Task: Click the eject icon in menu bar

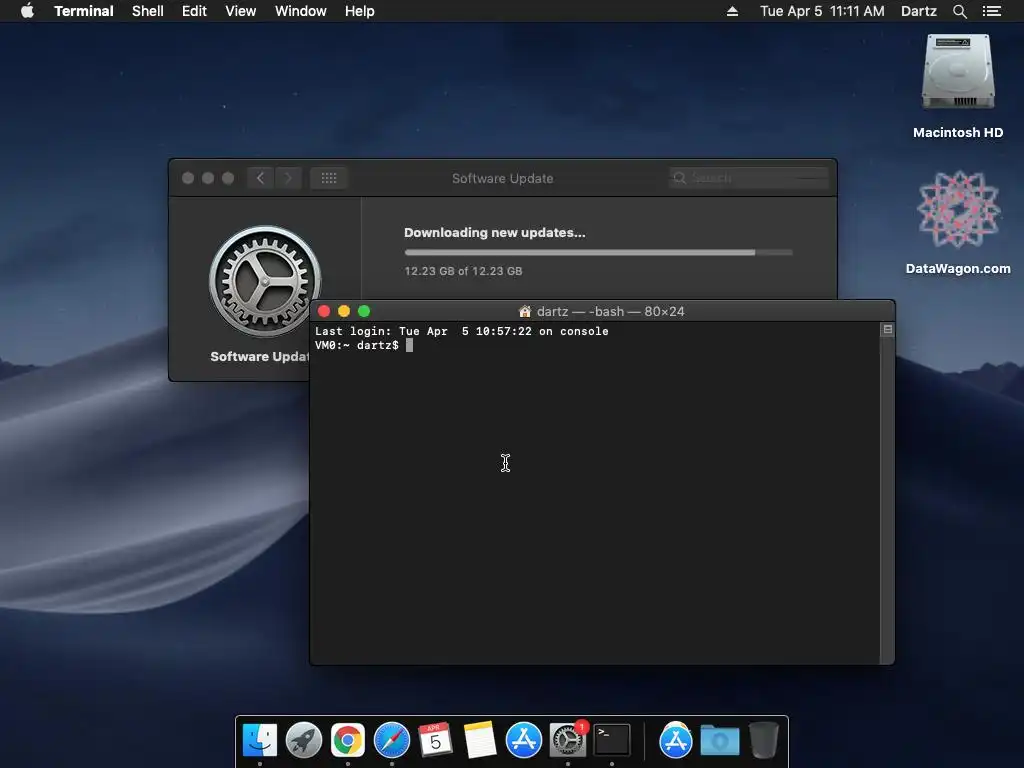Action: pos(732,11)
